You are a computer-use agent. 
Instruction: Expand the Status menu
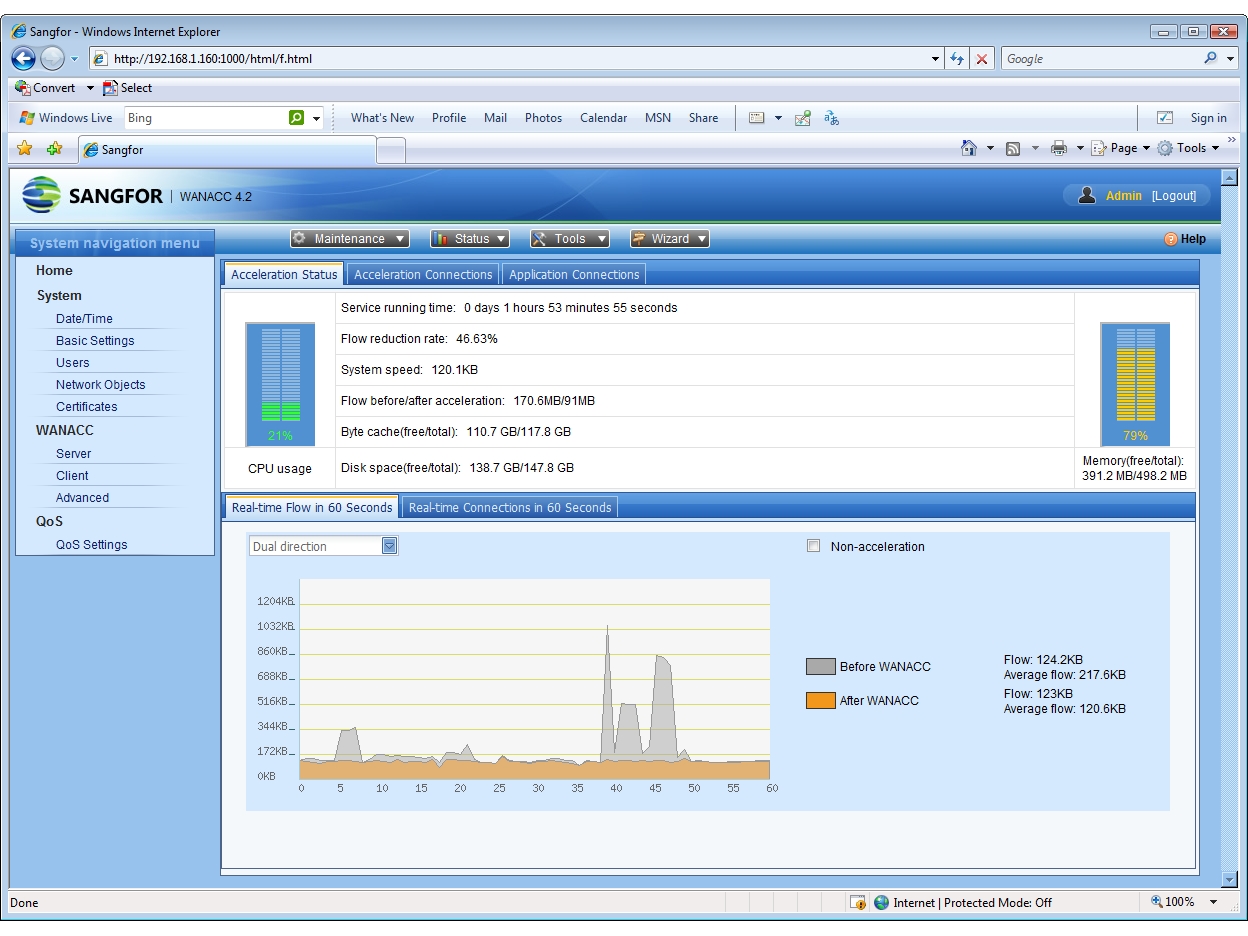tap(469, 239)
